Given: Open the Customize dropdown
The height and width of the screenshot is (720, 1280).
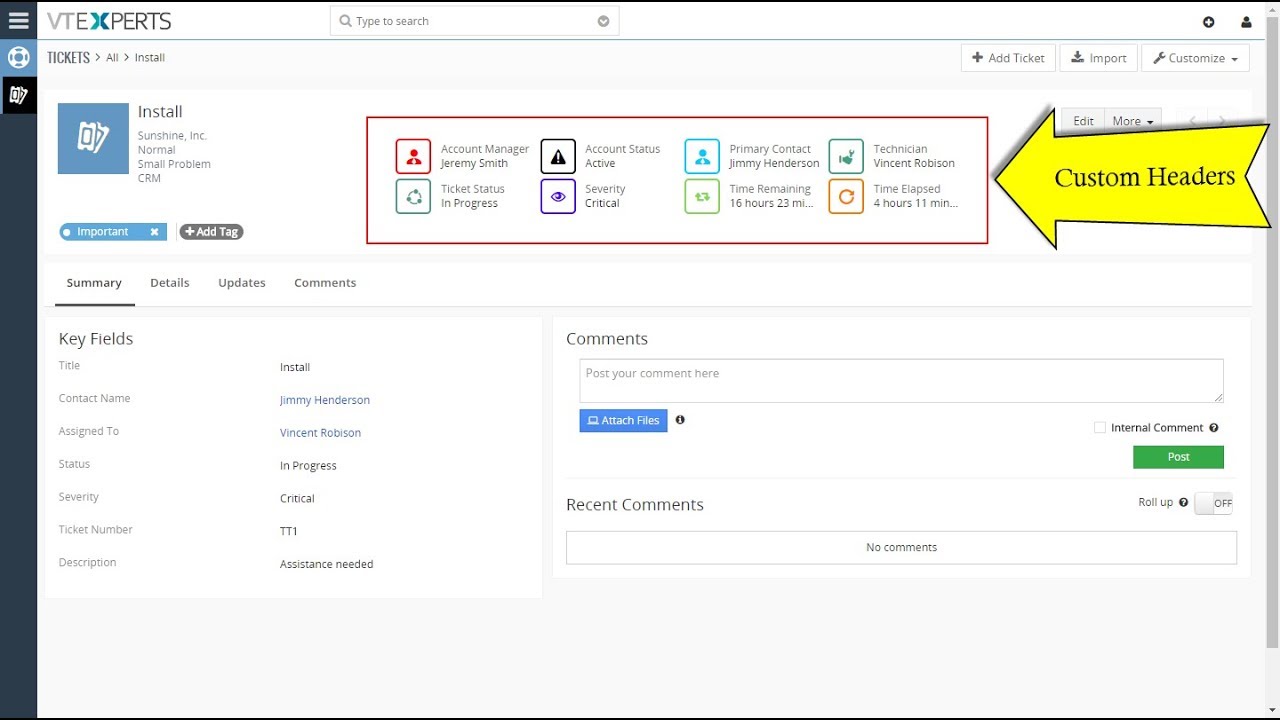Looking at the screenshot, I should (1195, 58).
